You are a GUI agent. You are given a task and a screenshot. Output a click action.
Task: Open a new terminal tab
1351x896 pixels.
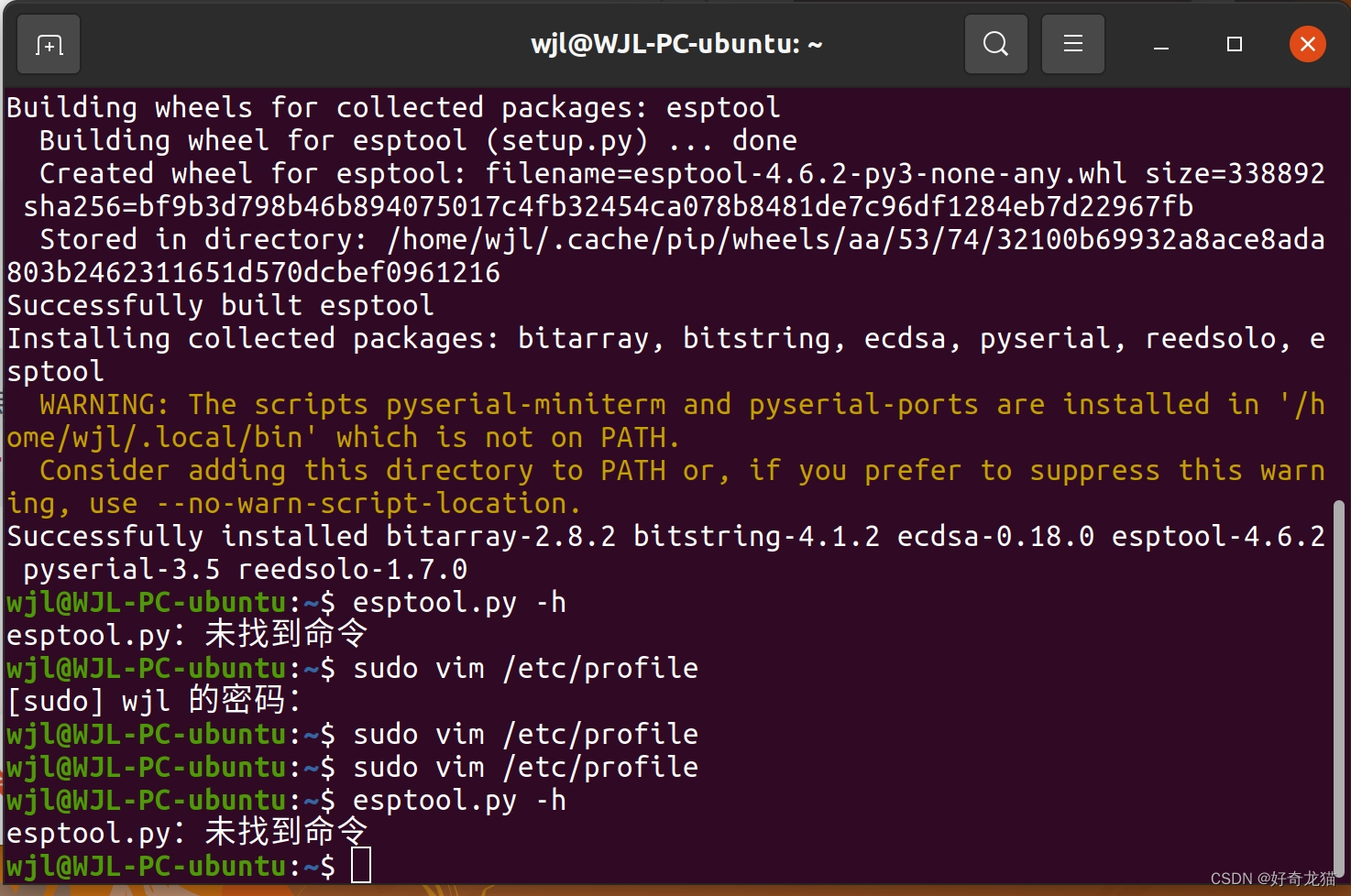49,44
